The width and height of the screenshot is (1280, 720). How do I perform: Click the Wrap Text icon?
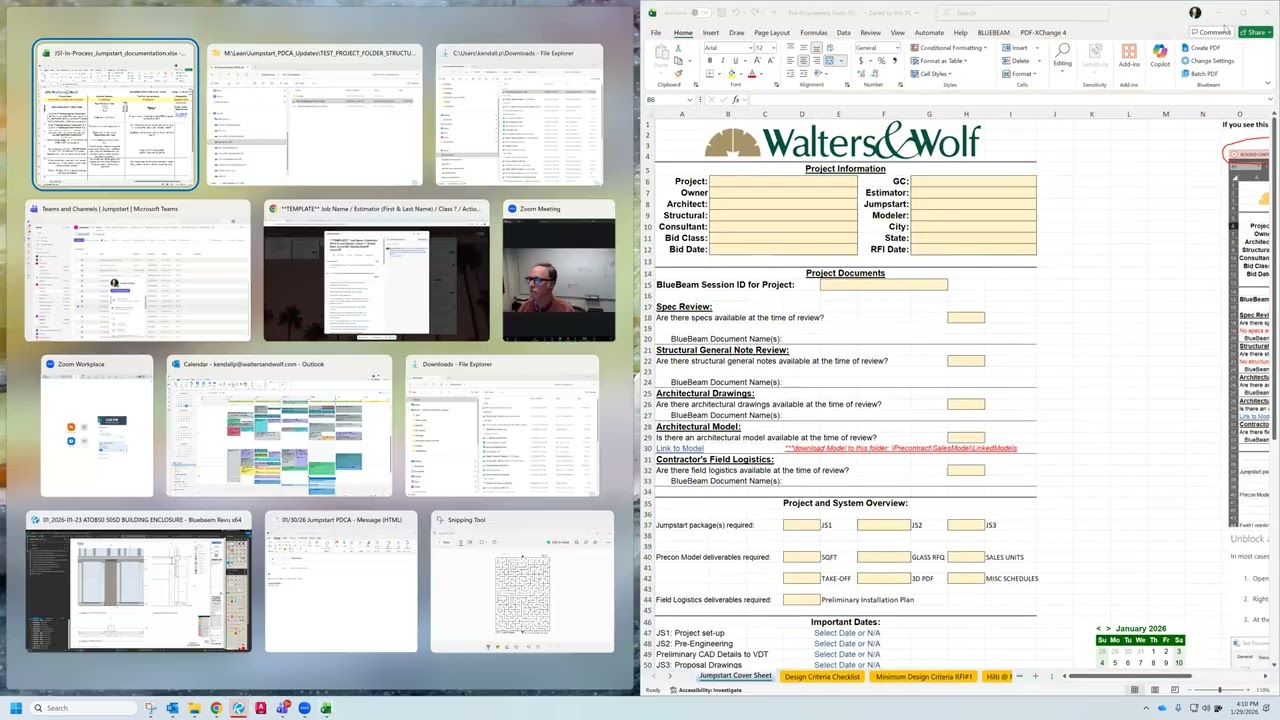829,48
